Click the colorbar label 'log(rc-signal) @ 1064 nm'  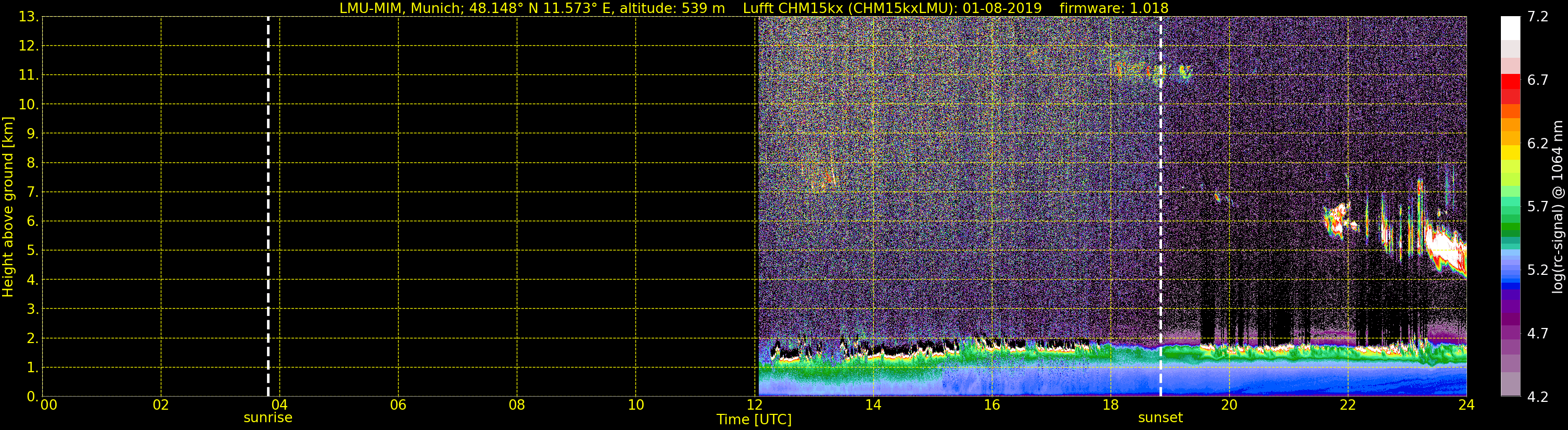[x=1557, y=207]
